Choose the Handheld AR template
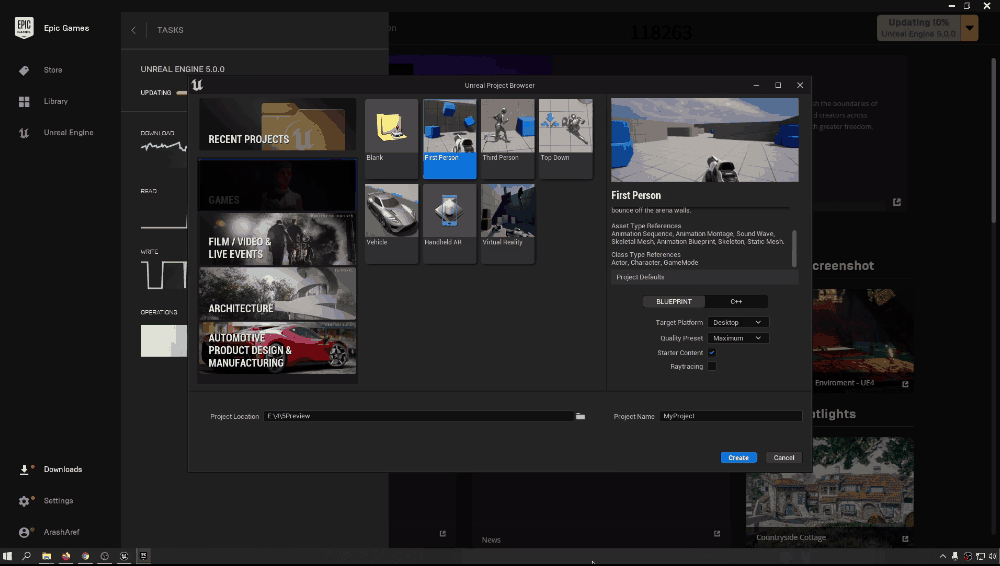Screen dimensions: 1000x566 coord(449,217)
